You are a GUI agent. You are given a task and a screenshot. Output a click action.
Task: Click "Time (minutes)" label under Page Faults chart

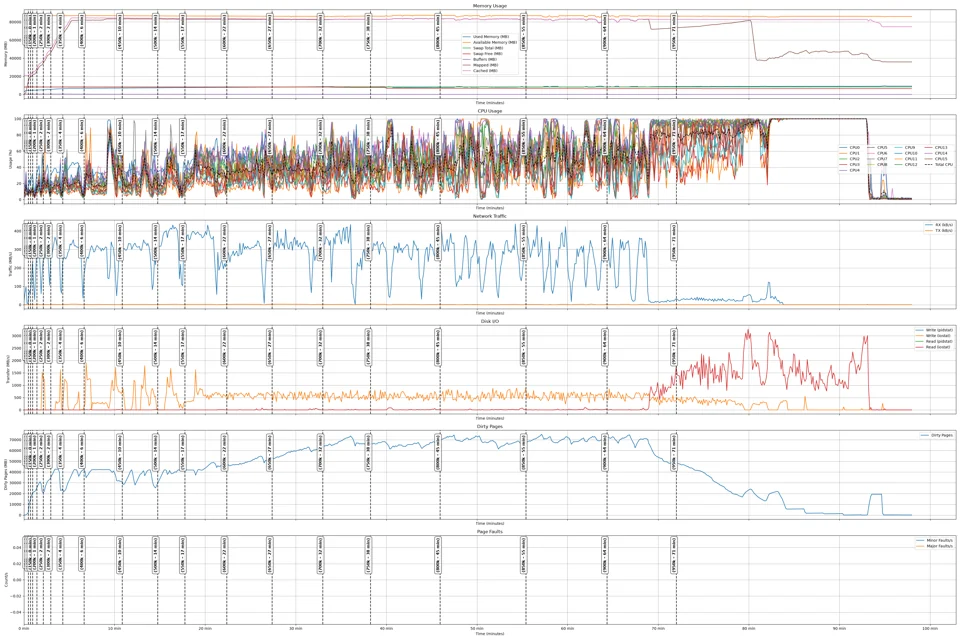tap(489, 634)
